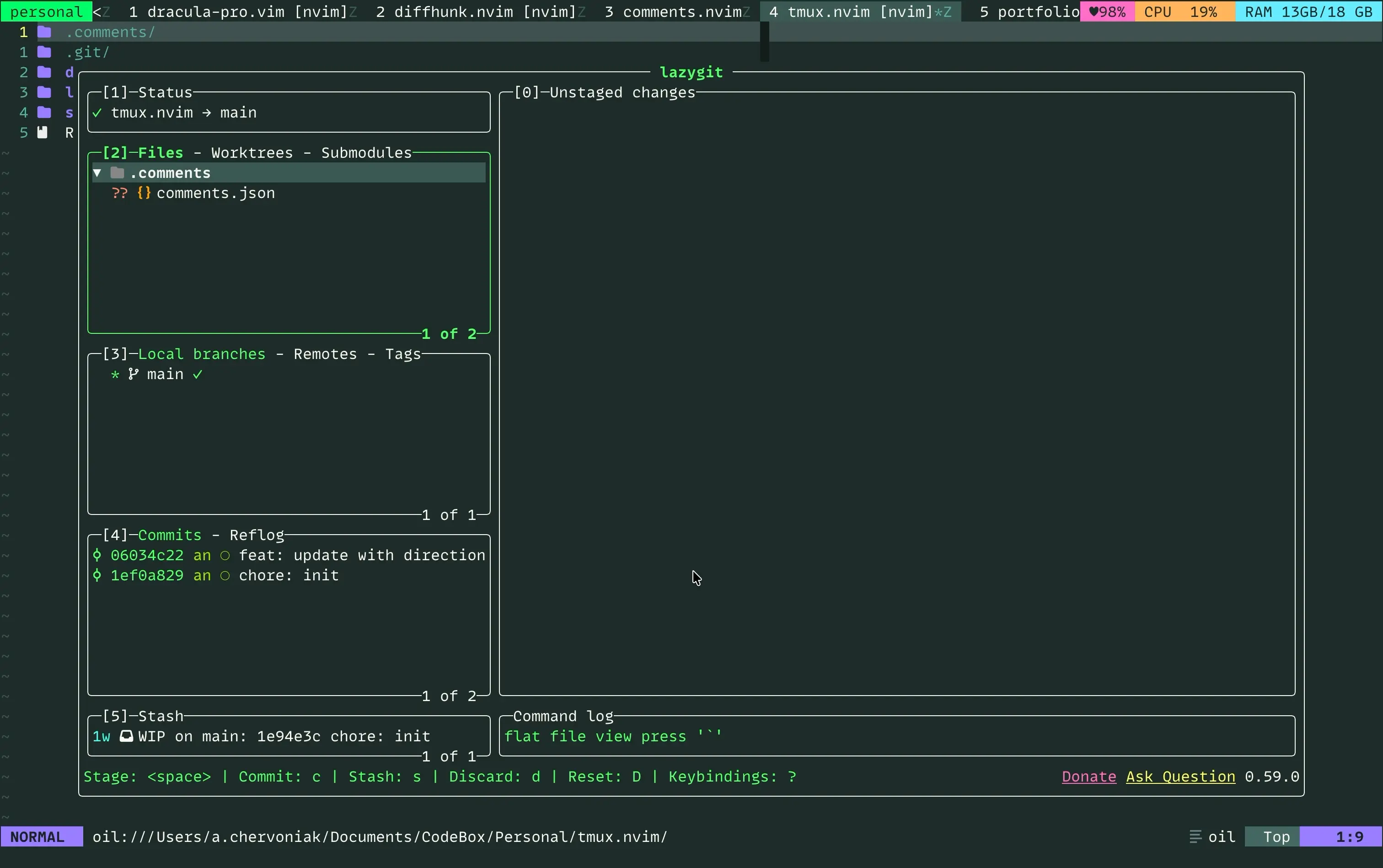Click the CPU 19% status segment
The width and height of the screenshot is (1383, 868).
tap(1185, 11)
